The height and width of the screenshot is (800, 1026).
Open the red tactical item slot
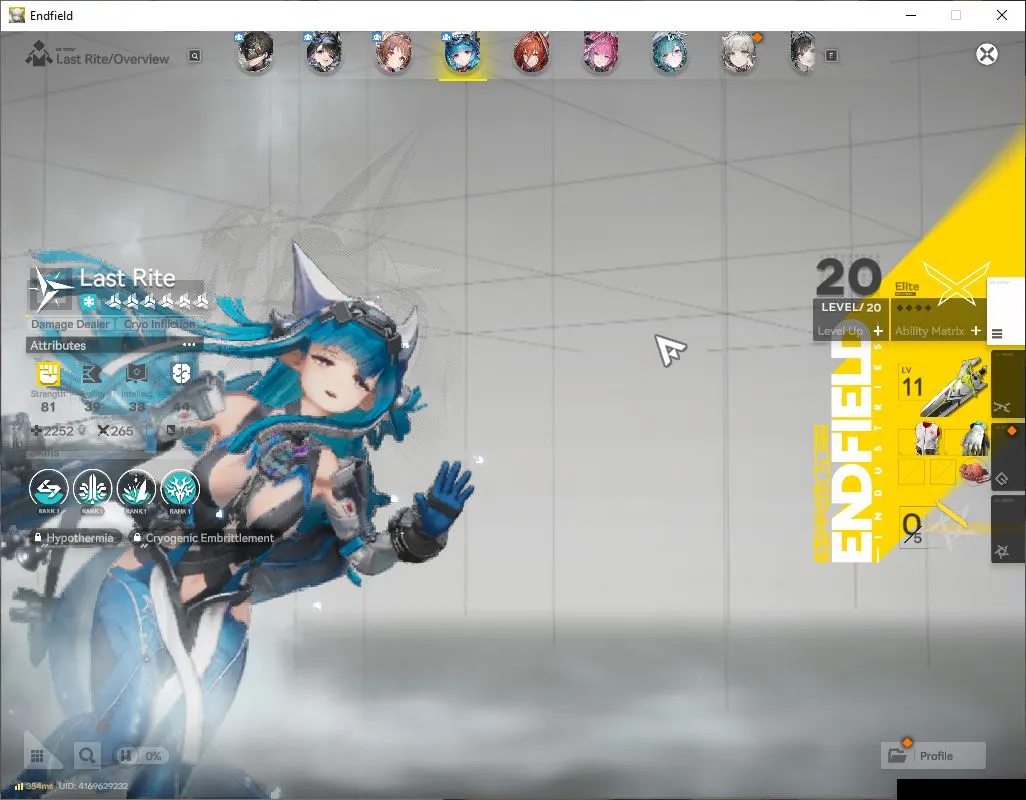click(x=974, y=471)
